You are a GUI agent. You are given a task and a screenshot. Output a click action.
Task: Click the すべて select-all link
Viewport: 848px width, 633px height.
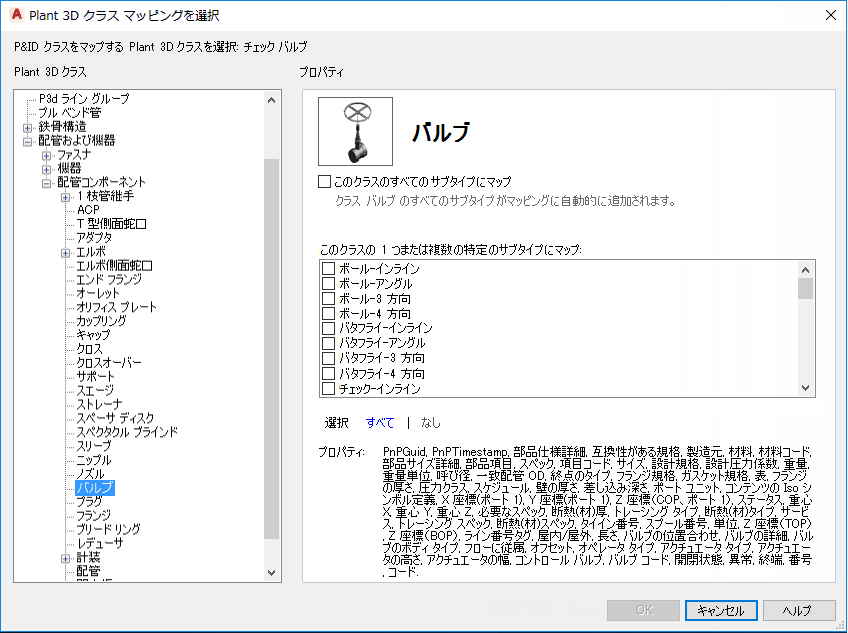pyautogui.click(x=380, y=423)
